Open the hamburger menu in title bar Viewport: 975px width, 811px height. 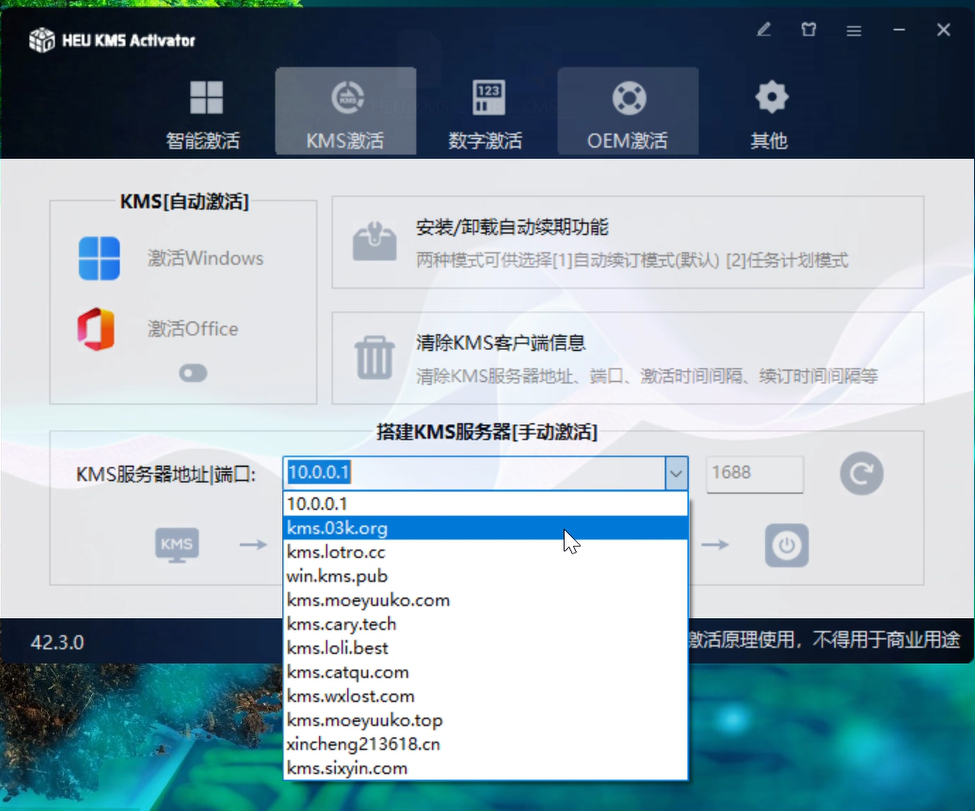tap(854, 30)
